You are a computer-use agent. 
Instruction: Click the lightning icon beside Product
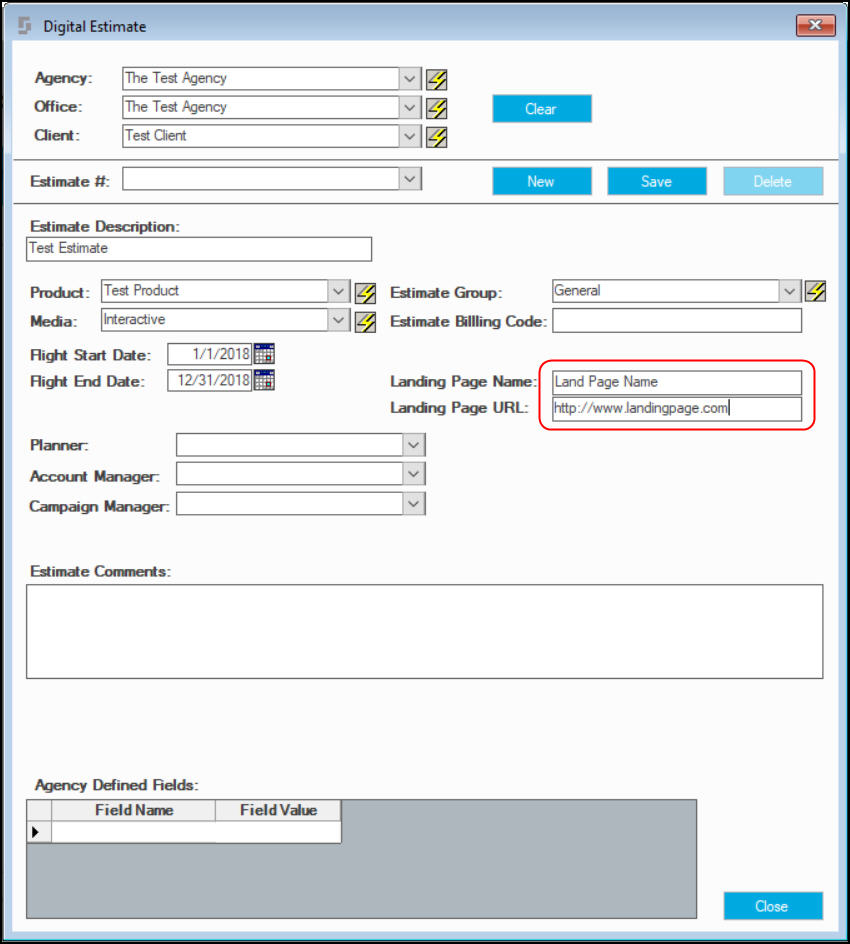365,293
